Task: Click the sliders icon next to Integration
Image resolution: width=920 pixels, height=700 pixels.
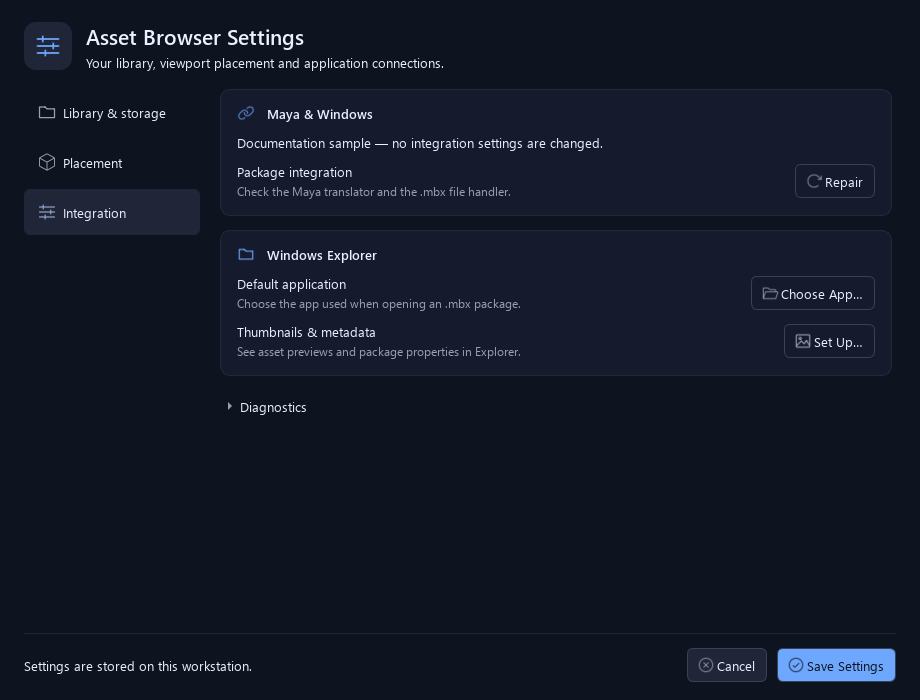Action: pyautogui.click(x=47, y=212)
